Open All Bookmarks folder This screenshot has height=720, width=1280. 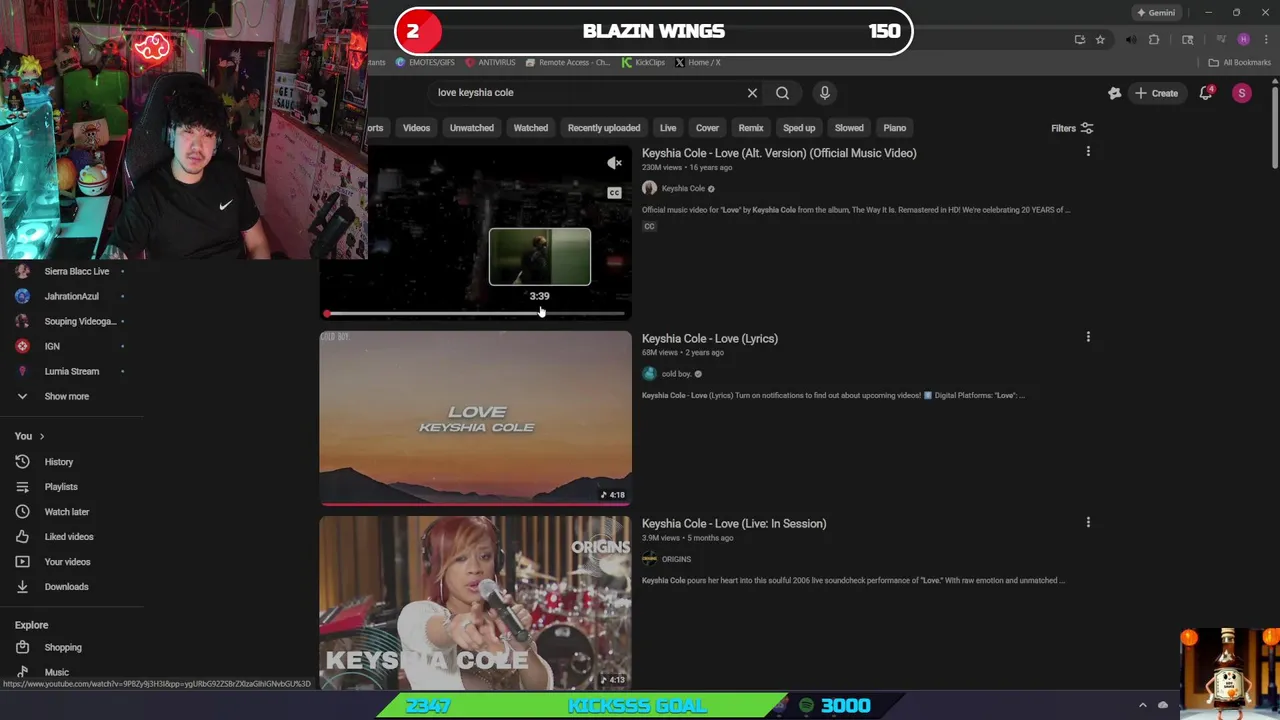[x=1239, y=62]
